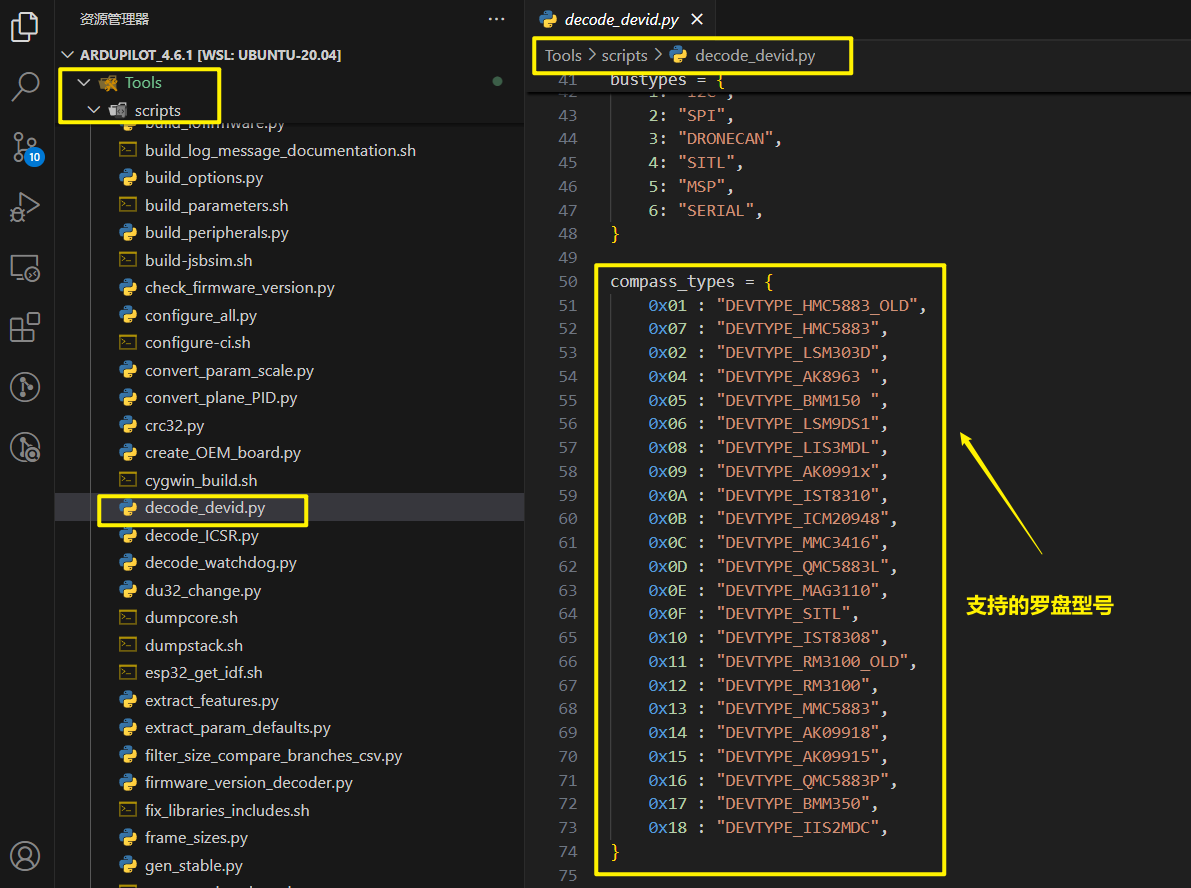Close the decode_devid.py tab

click(697, 19)
